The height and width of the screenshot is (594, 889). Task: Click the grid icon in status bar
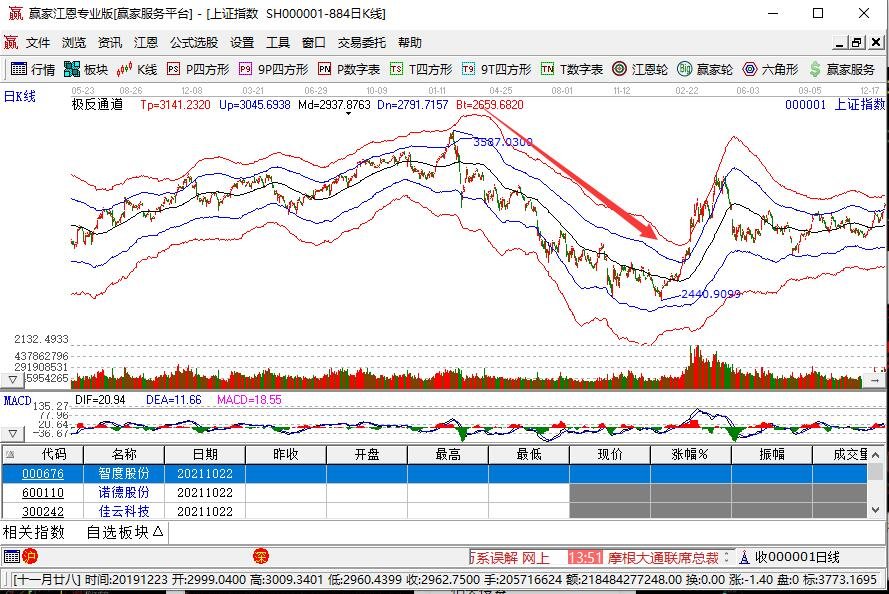coord(12,557)
